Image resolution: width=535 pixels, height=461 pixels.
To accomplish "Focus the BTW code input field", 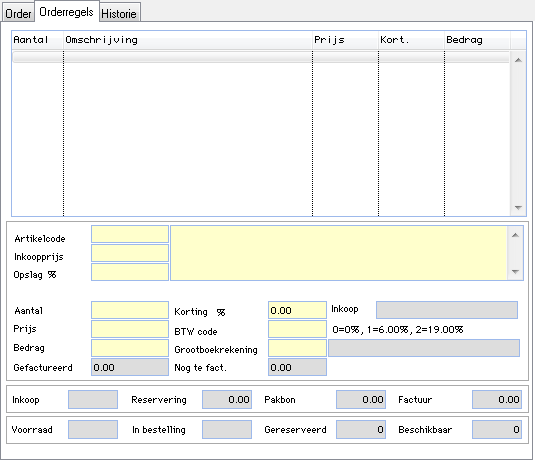I will [298, 329].
